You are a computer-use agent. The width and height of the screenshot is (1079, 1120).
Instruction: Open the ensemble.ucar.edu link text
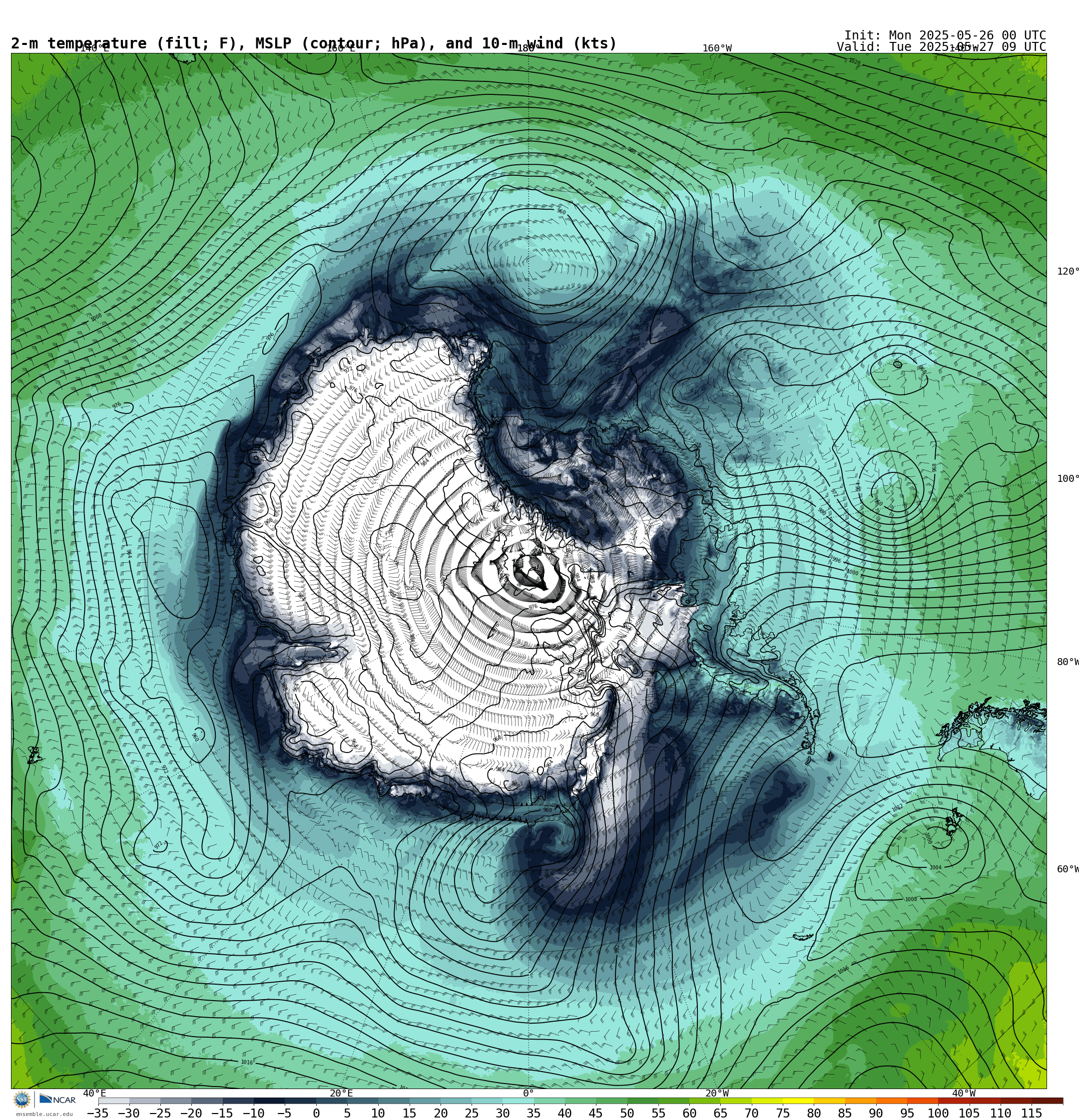[44, 1114]
